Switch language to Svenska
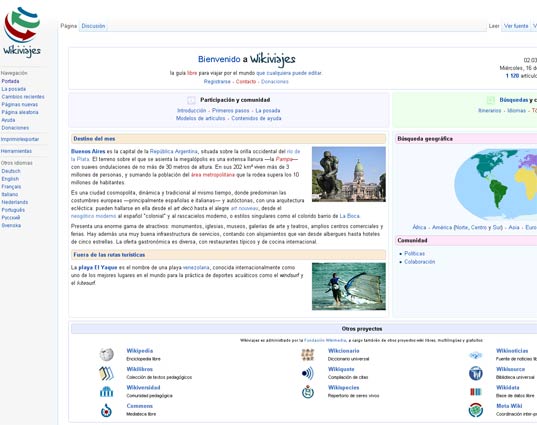The height and width of the screenshot is (425, 537). click(11, 225)
